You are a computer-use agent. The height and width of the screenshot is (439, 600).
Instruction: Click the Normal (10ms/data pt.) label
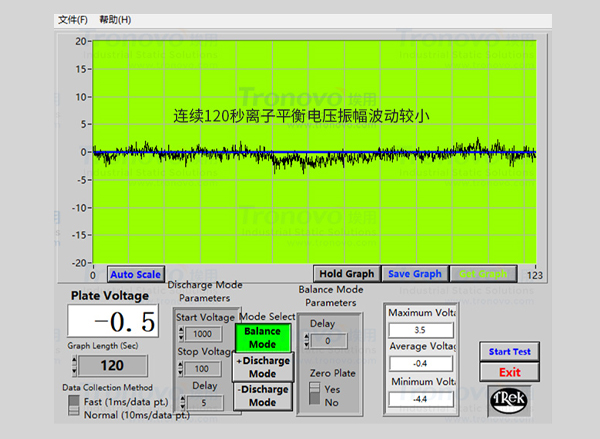pos(137,415)
